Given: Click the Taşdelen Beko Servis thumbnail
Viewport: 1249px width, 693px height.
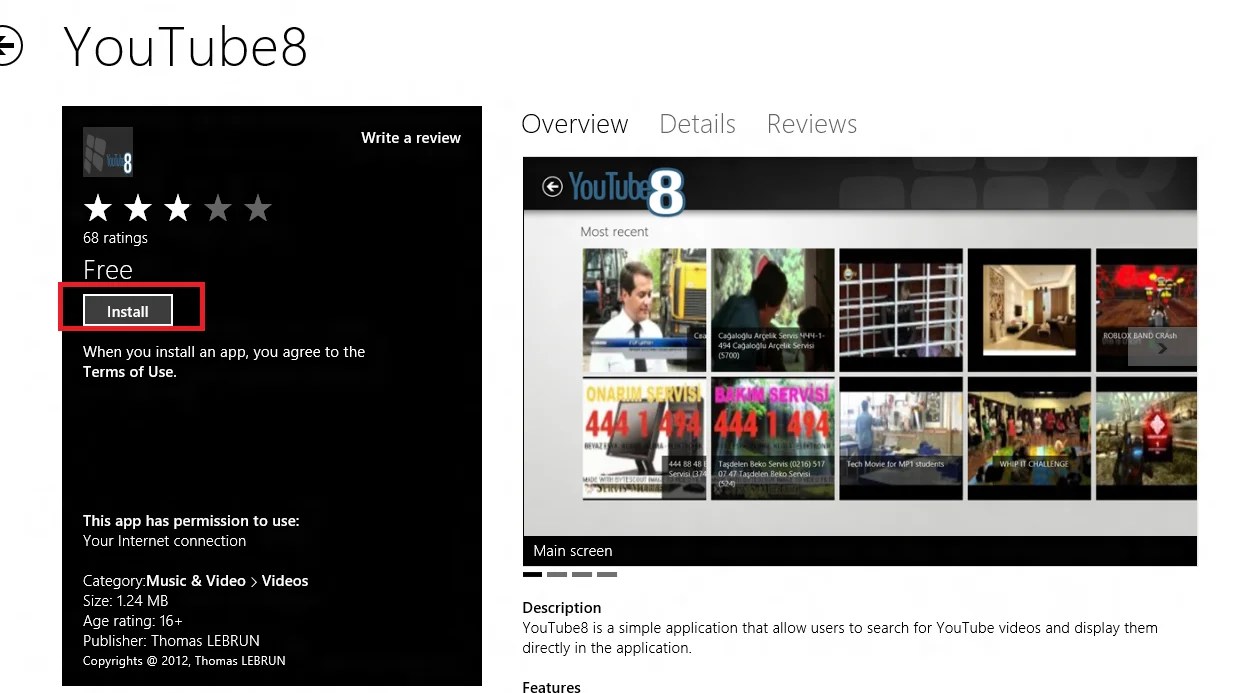Looking at the screenshot, I should coord(772,438).
